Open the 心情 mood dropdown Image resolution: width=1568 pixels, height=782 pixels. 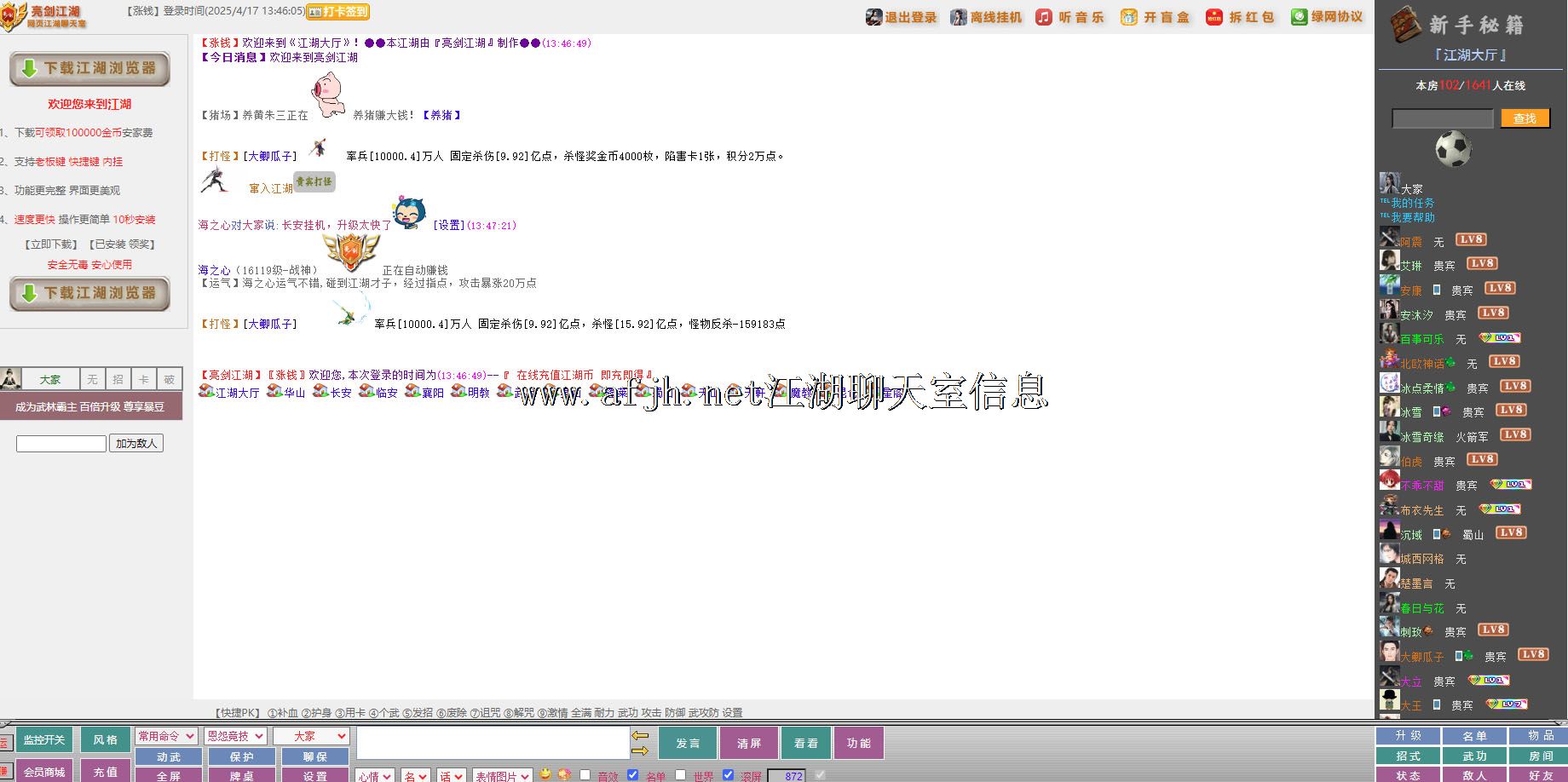tap(374, 776)
